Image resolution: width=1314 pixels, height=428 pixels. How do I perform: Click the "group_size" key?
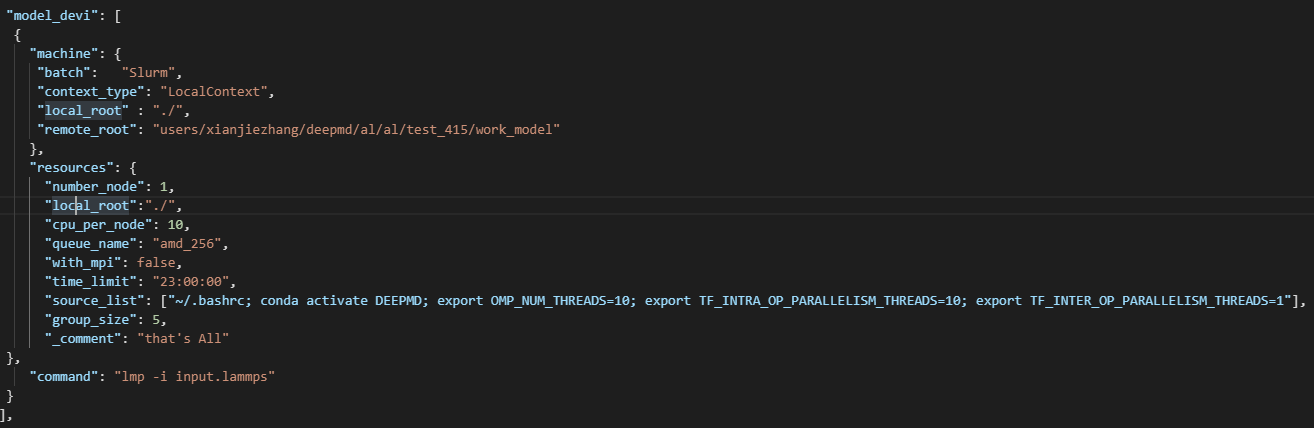click(x=91, y=319)
